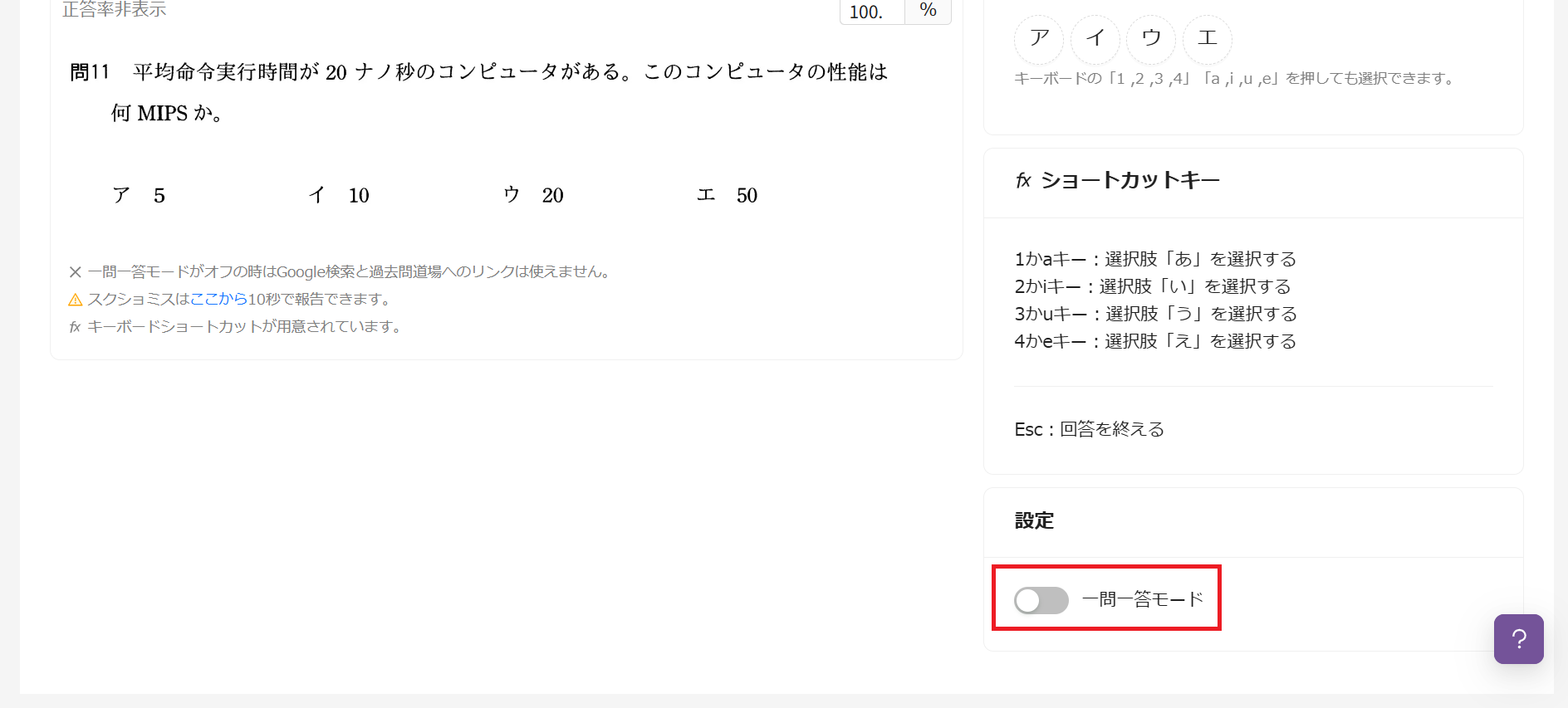Choose answer button イ
The image size is (1568, 708).
tap(1095, 39)
